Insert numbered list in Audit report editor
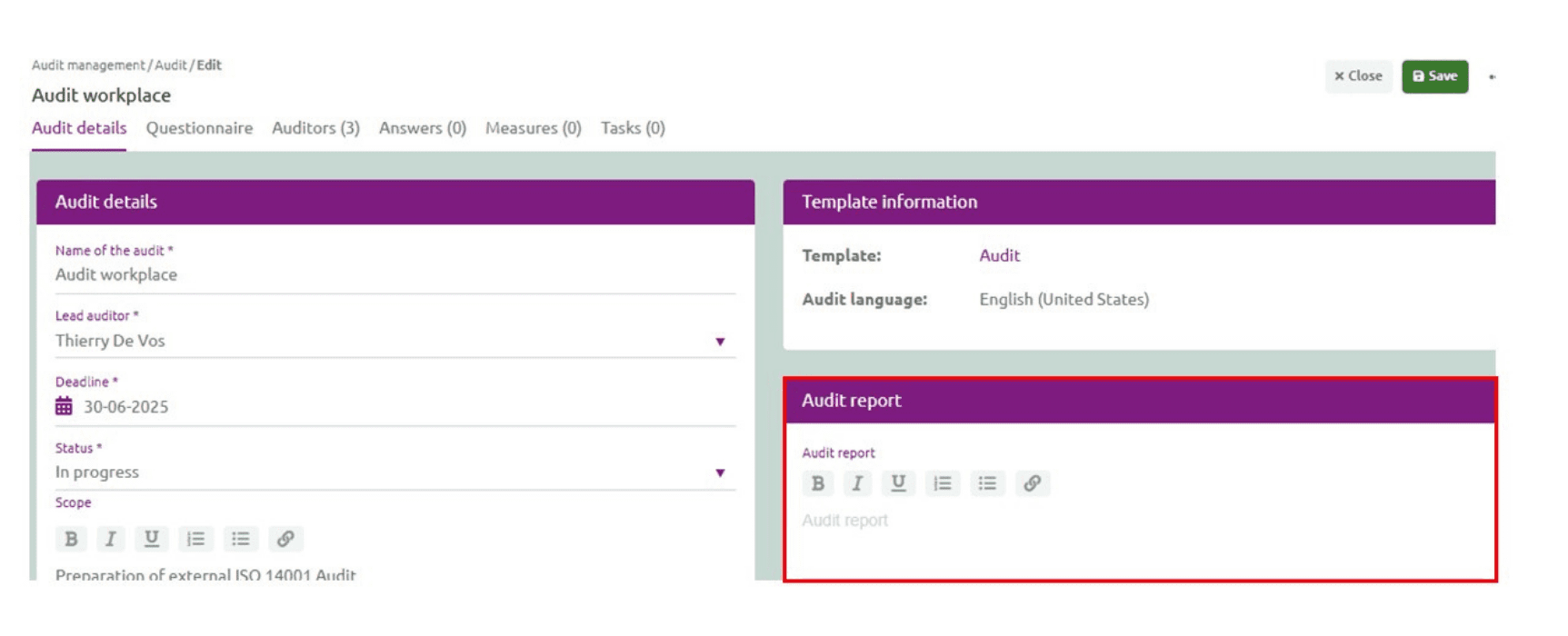The image size is (1568, 636). pyautogui.click(x=943, y=483)
